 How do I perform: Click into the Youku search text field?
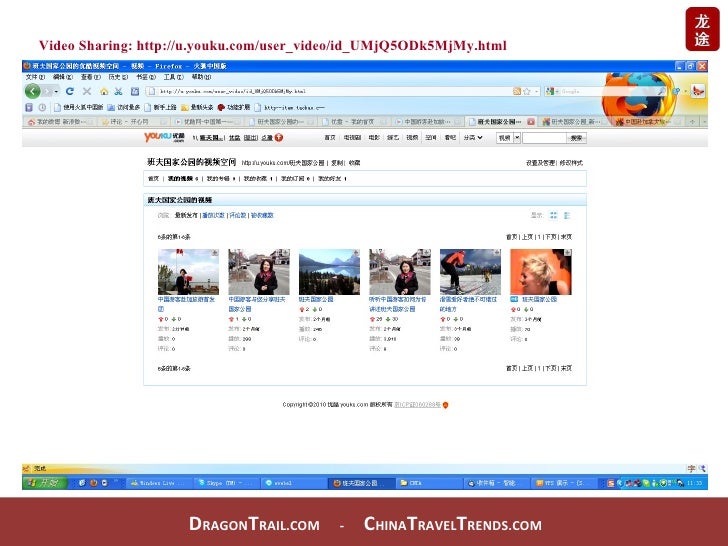click(544, 137)
